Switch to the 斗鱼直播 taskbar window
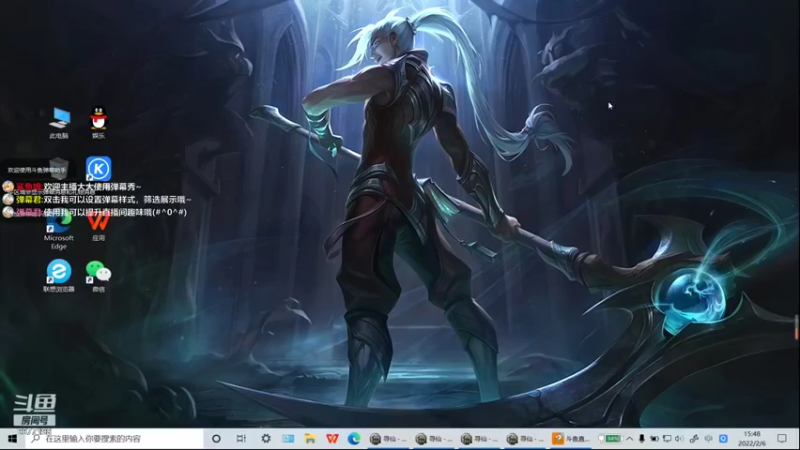800x450 pixels. point(571,439)
